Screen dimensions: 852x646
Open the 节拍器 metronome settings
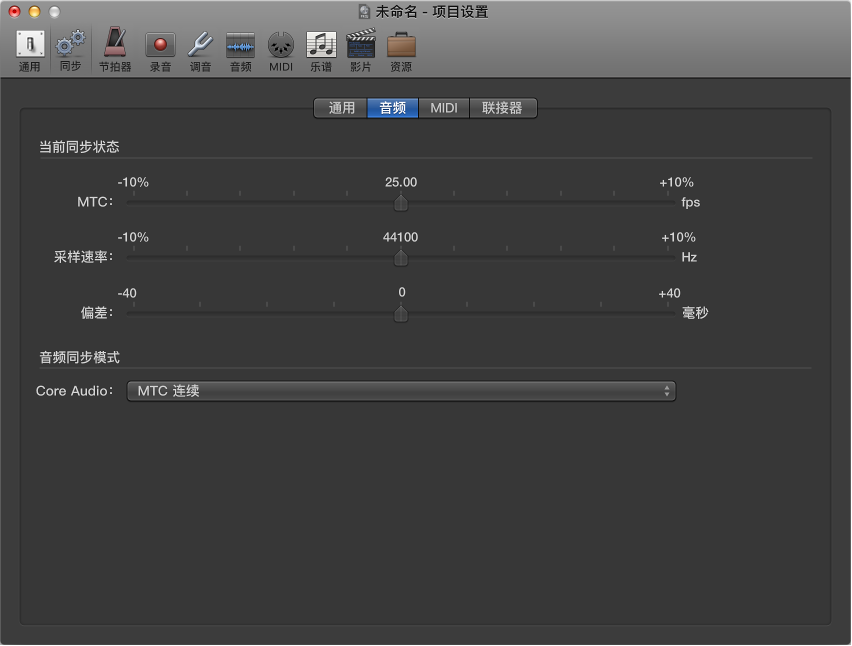click(115, 51)
